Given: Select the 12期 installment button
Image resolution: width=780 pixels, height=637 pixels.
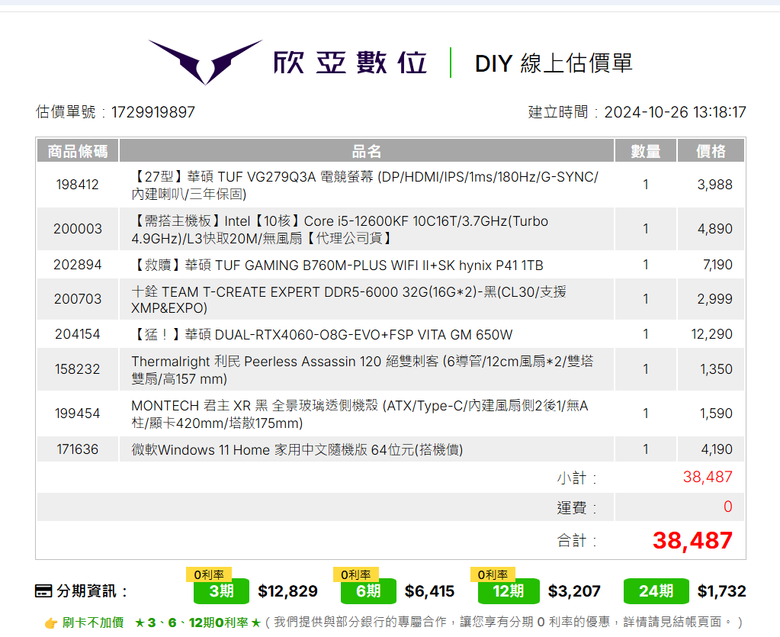Looking at the screenshot, I should (x=508, y=591).
